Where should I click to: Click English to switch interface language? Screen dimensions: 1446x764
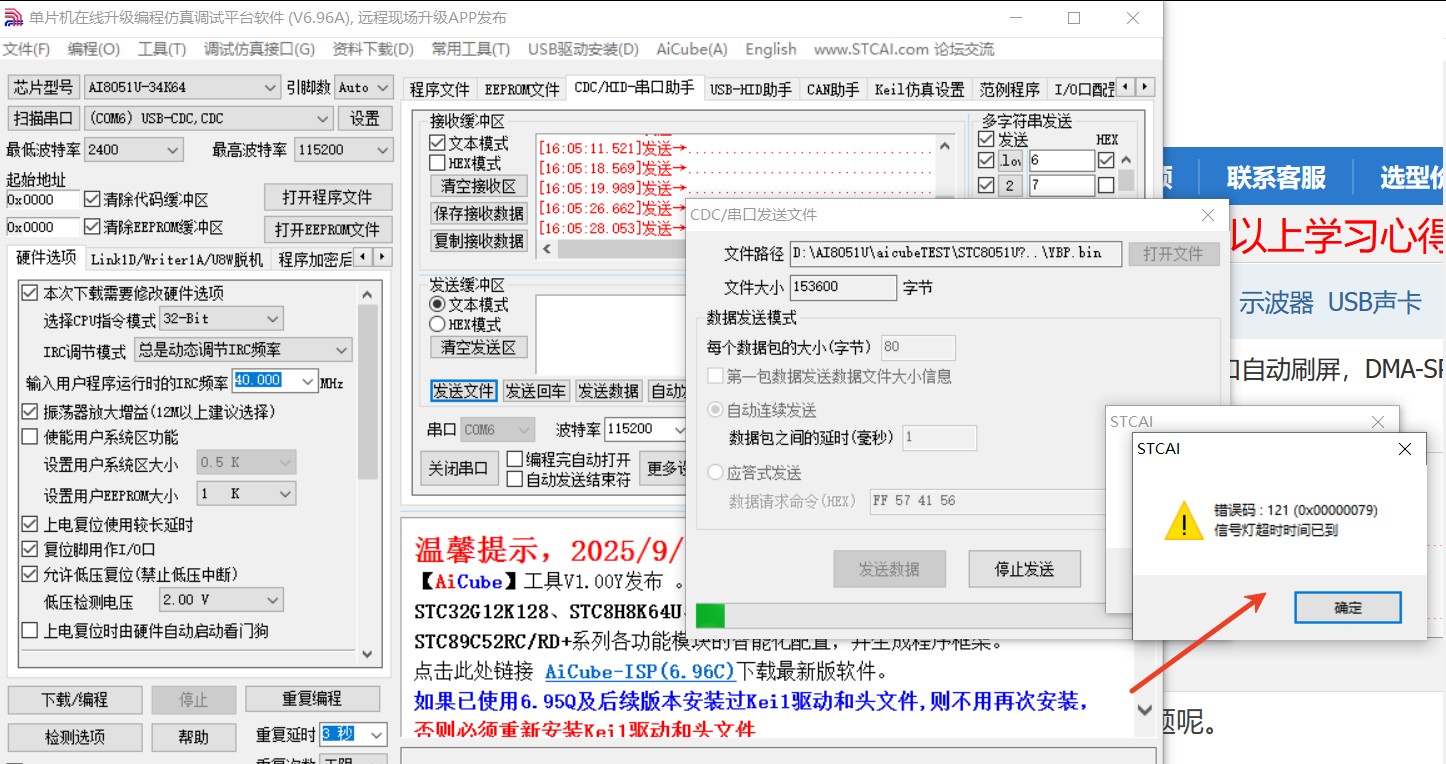pyautogui.click(x=770, y=49)
